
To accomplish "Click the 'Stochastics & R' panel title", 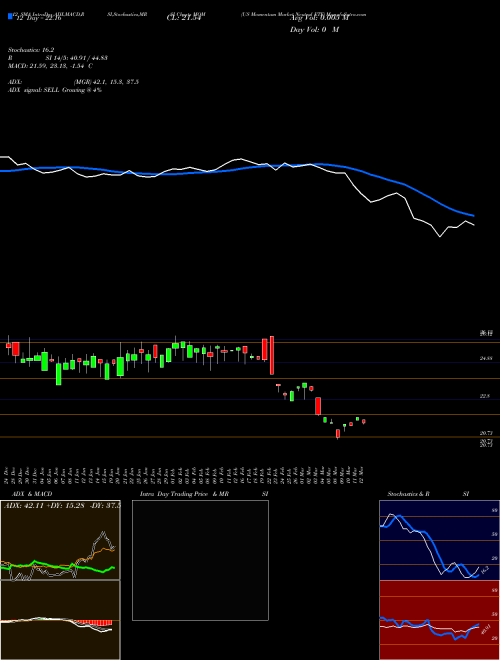I will 408,494.
